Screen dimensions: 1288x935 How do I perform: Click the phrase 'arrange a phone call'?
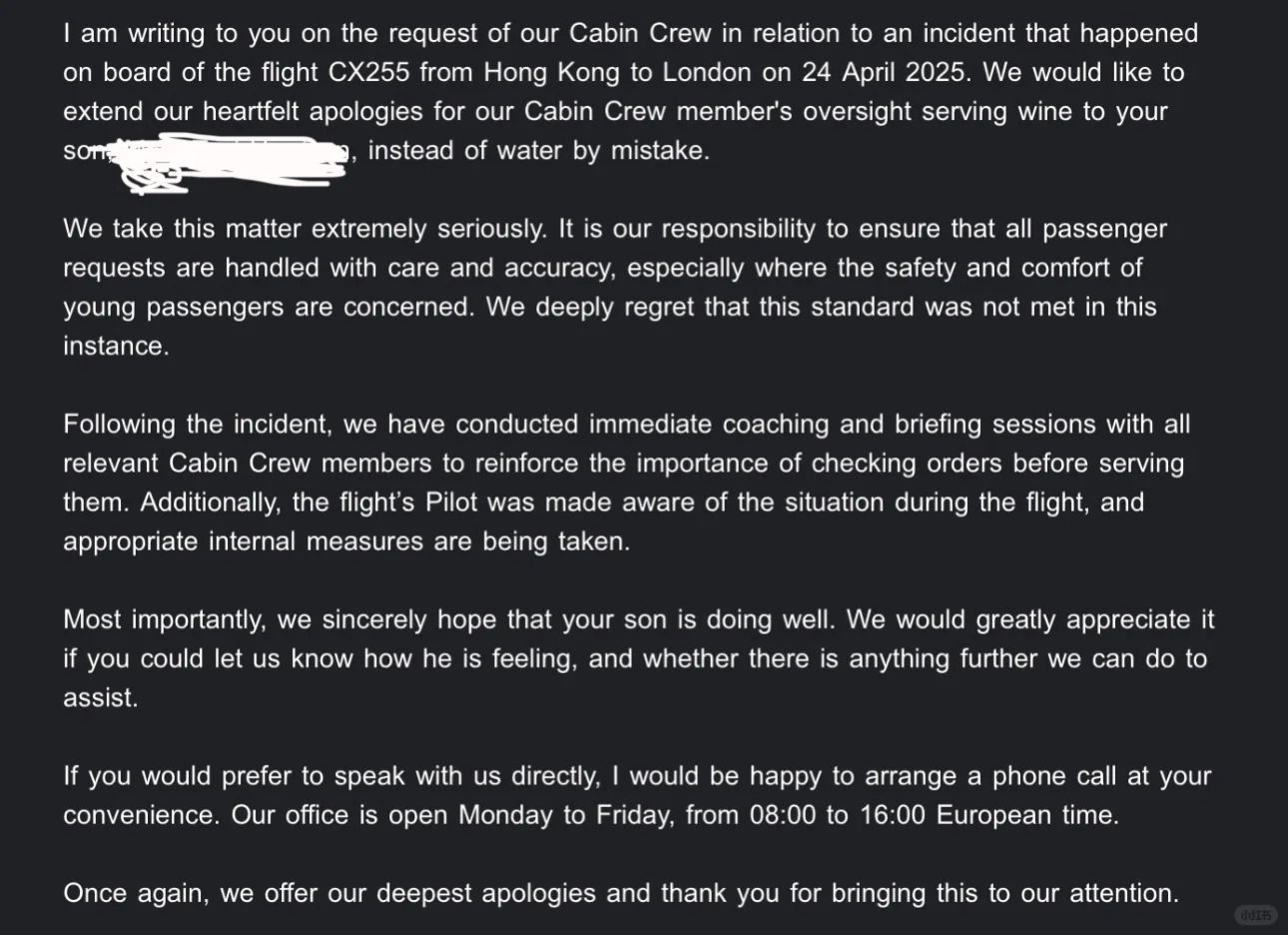tap(1008, 776)
